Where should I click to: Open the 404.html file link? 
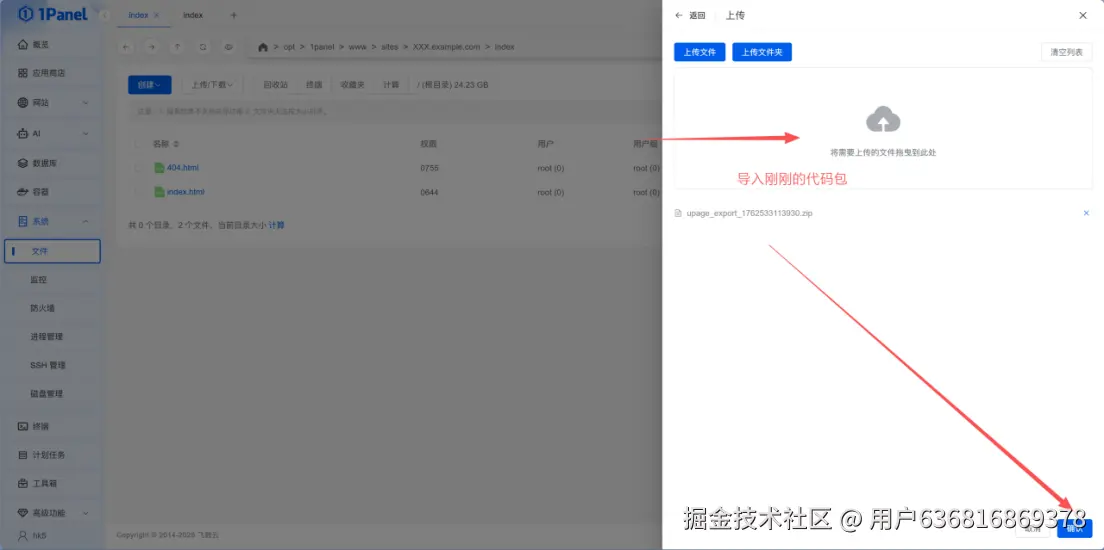(x=182, y=168)
